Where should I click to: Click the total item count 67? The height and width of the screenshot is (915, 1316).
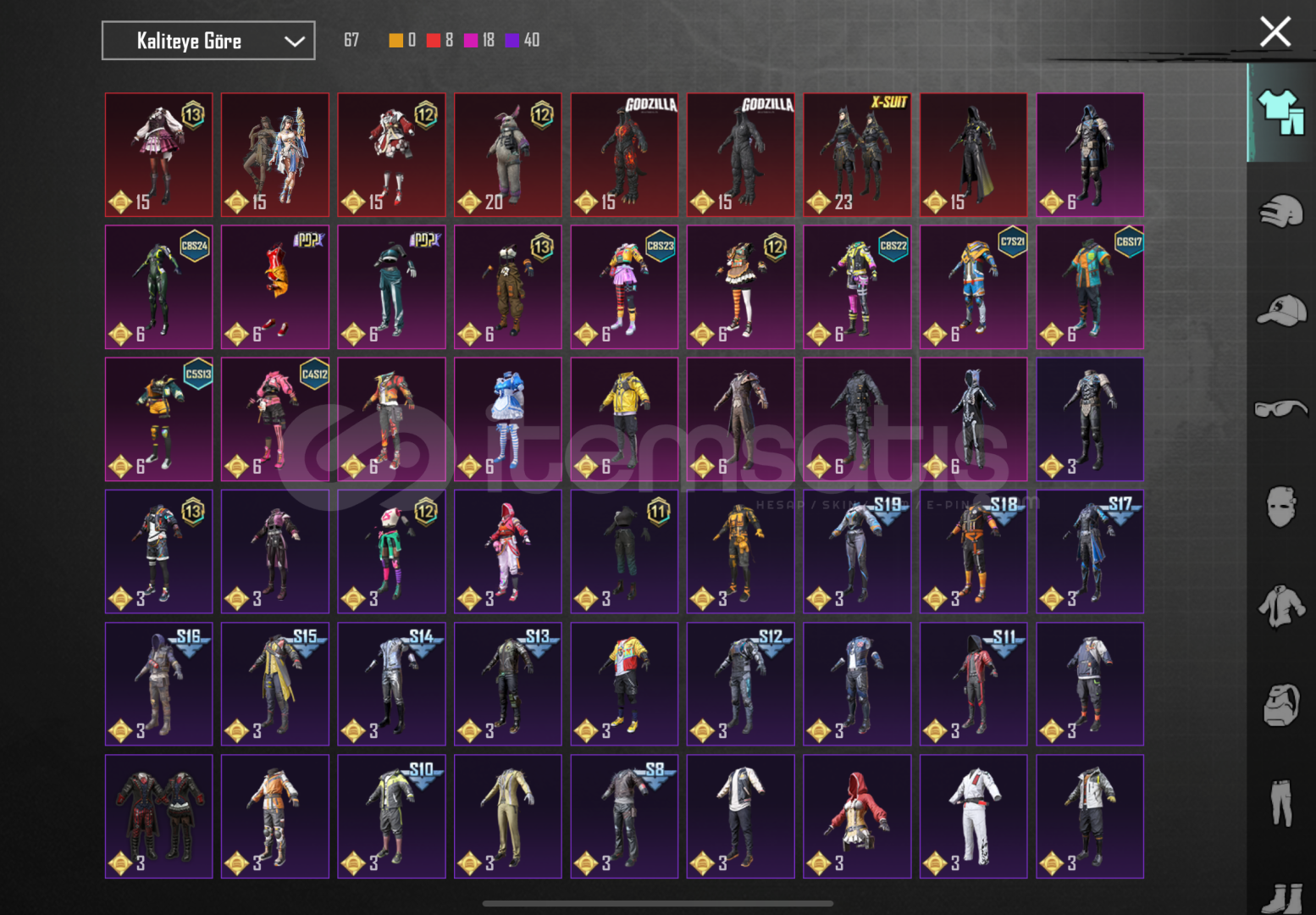tap(351, 40)
